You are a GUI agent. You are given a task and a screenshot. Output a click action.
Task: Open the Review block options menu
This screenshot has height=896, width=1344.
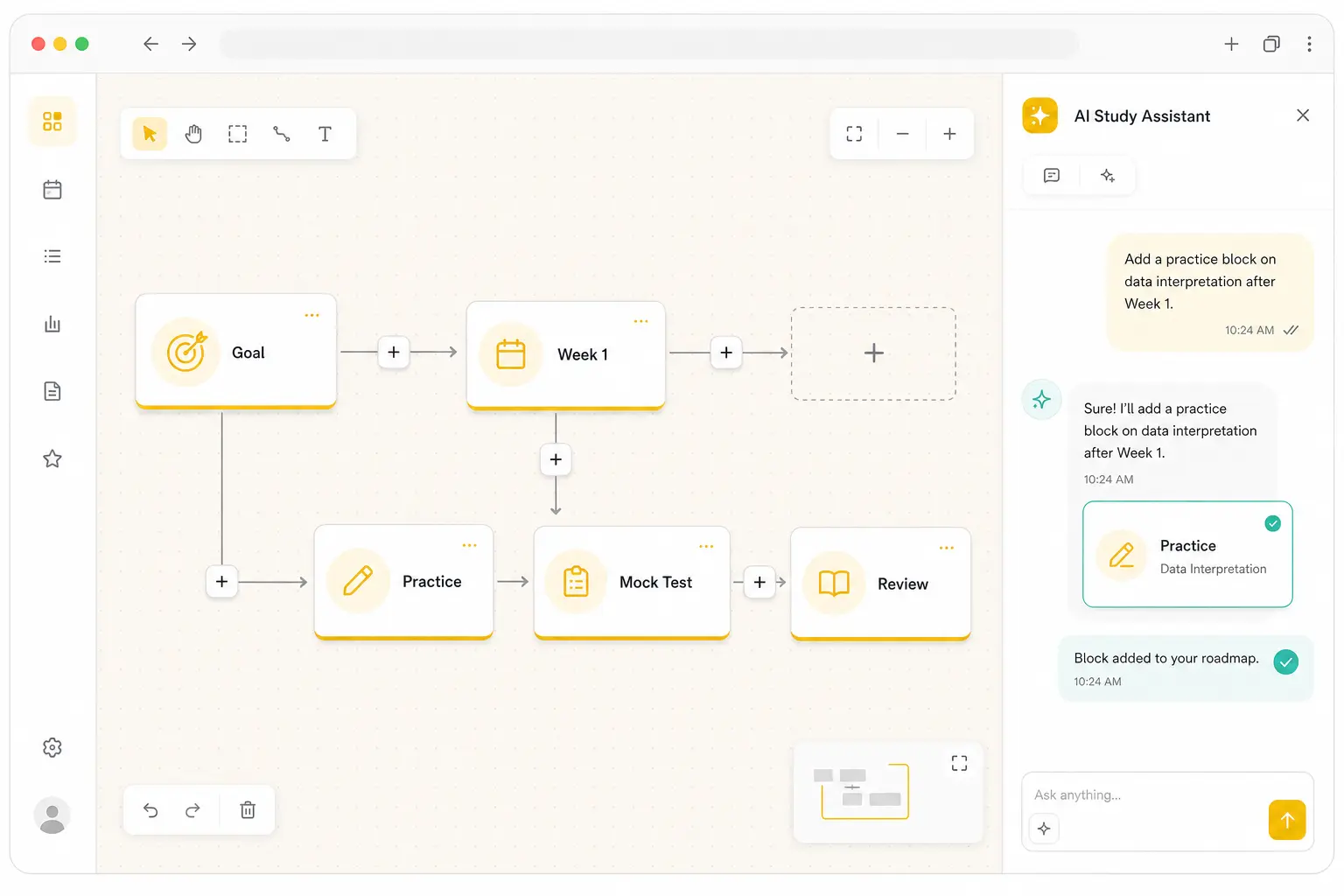[947, 548]
